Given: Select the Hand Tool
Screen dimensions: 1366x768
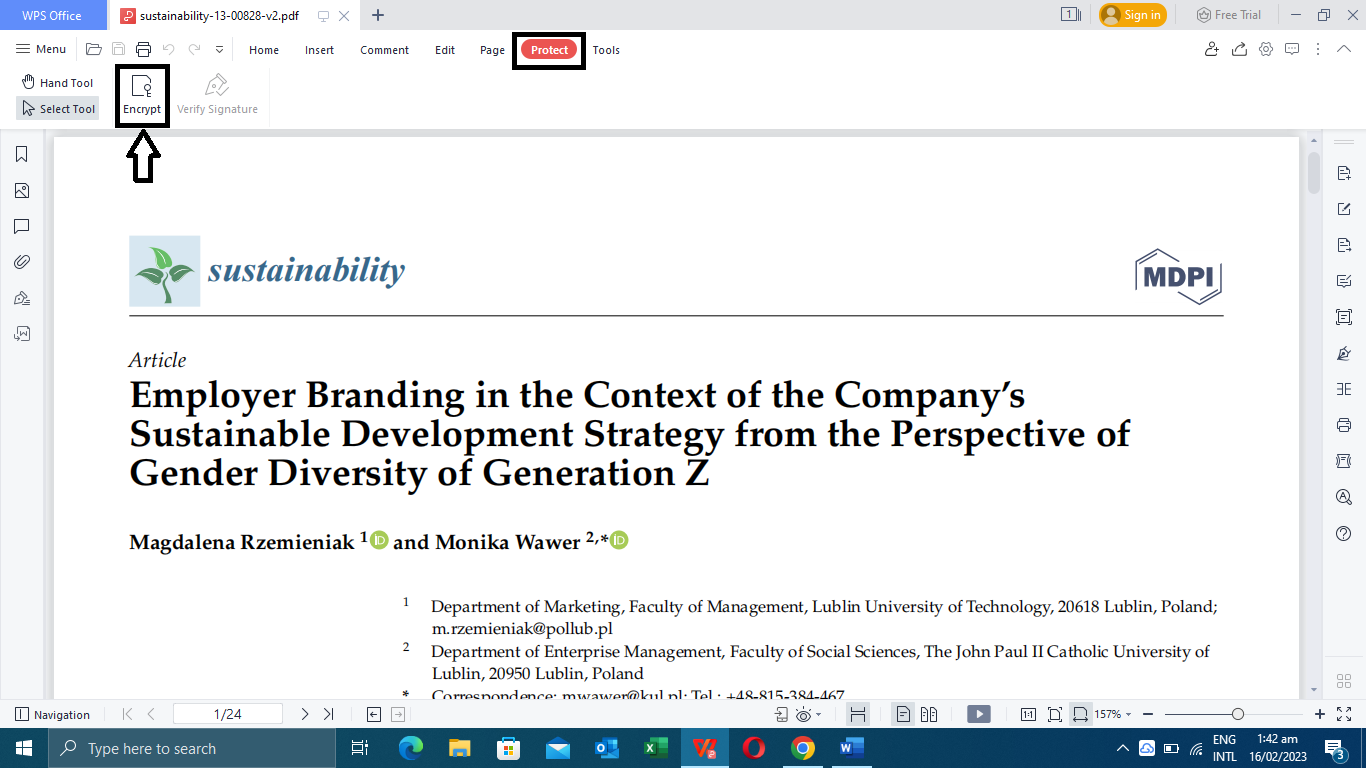Looking at the screenshot, I should (x=57, y=83).
